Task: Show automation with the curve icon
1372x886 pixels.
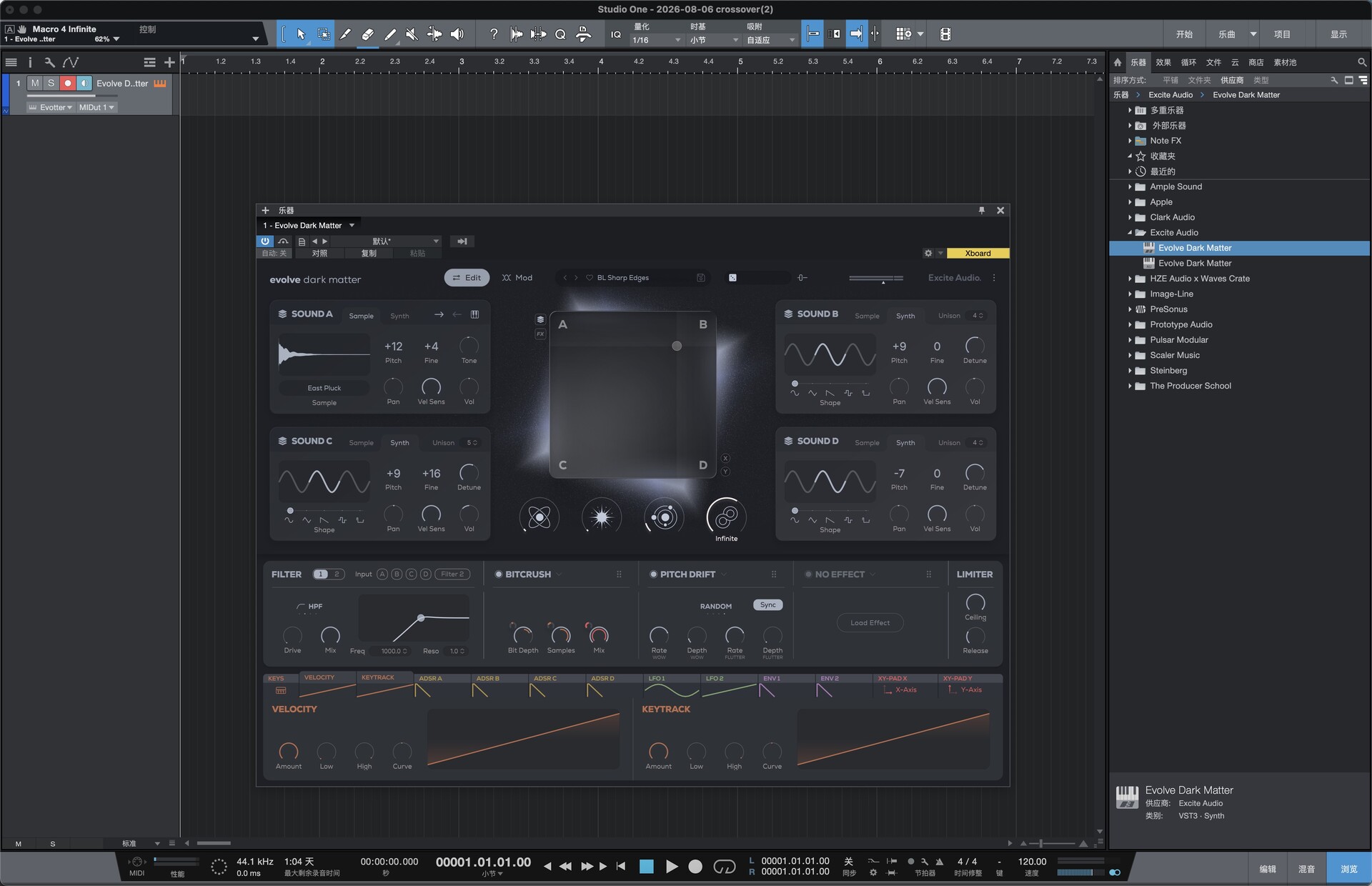Action: tap(70, 62)
